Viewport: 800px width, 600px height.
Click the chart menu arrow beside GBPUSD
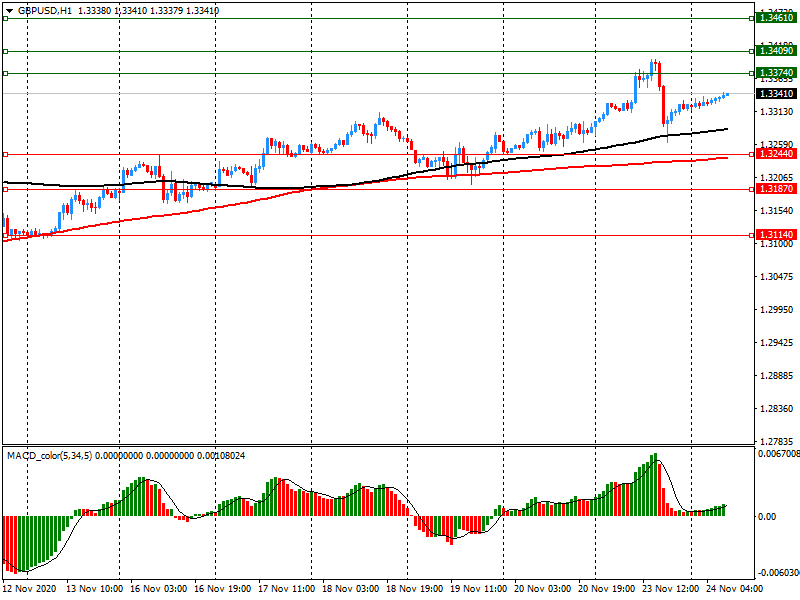pyautogui.click(x=8, y=11)
